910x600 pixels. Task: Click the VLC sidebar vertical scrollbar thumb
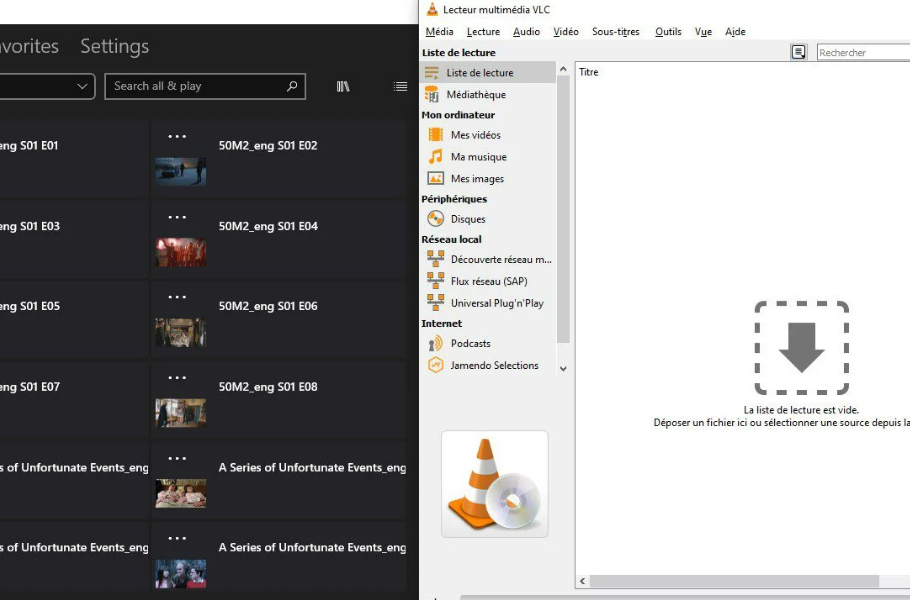(x=563, y=209)
